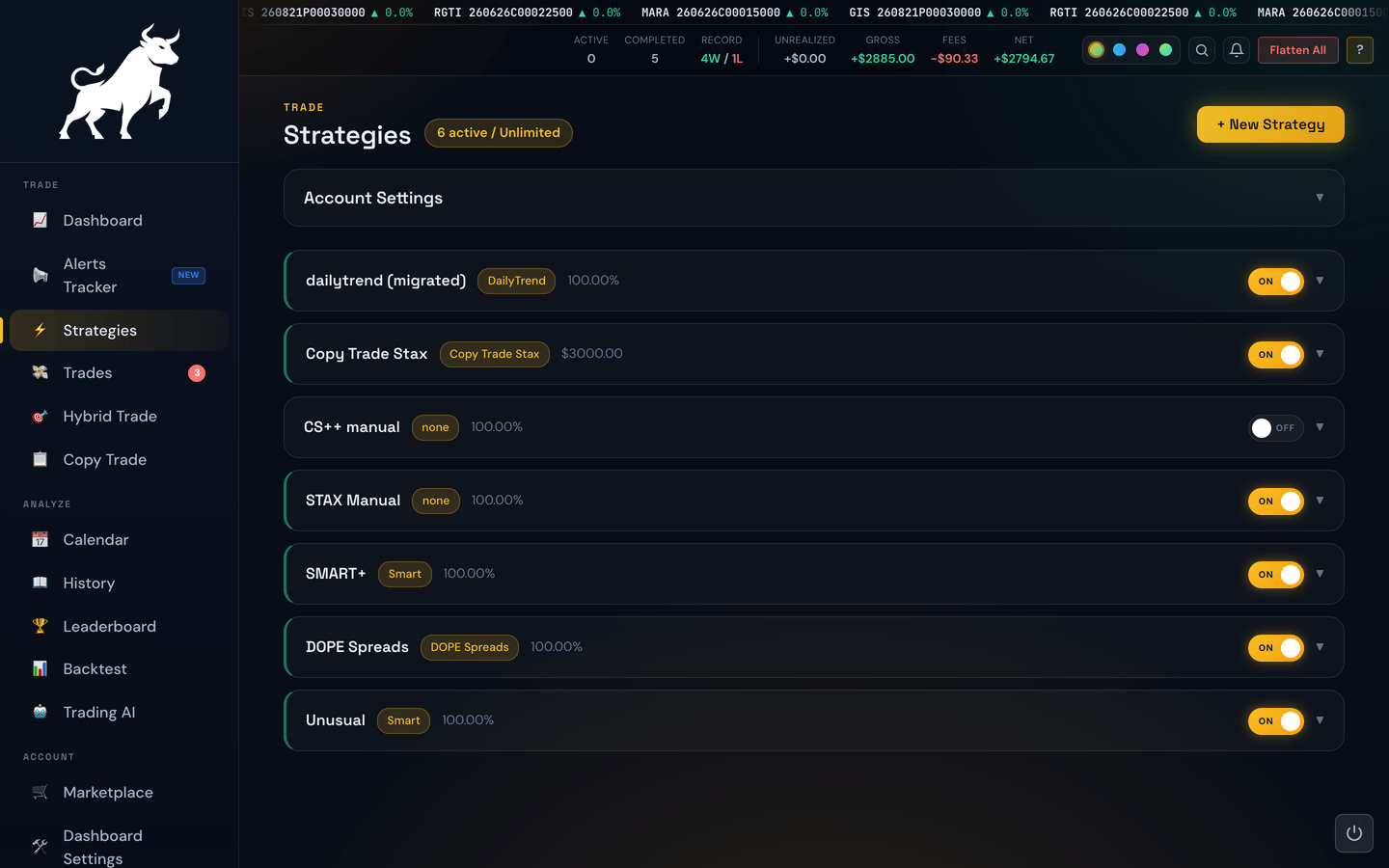Disable the STAX Manual strategy toggle

click(x=1276, y=502)
